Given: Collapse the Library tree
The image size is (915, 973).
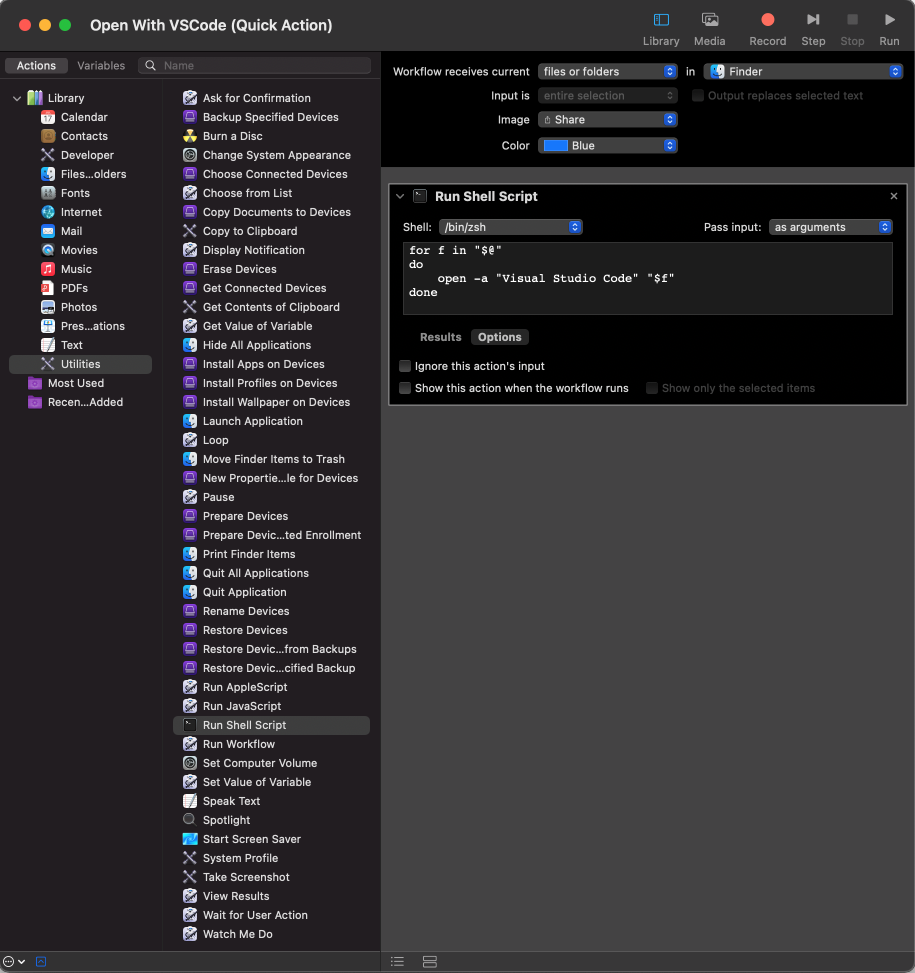Looking at the screenshot, I should point(17,98).
